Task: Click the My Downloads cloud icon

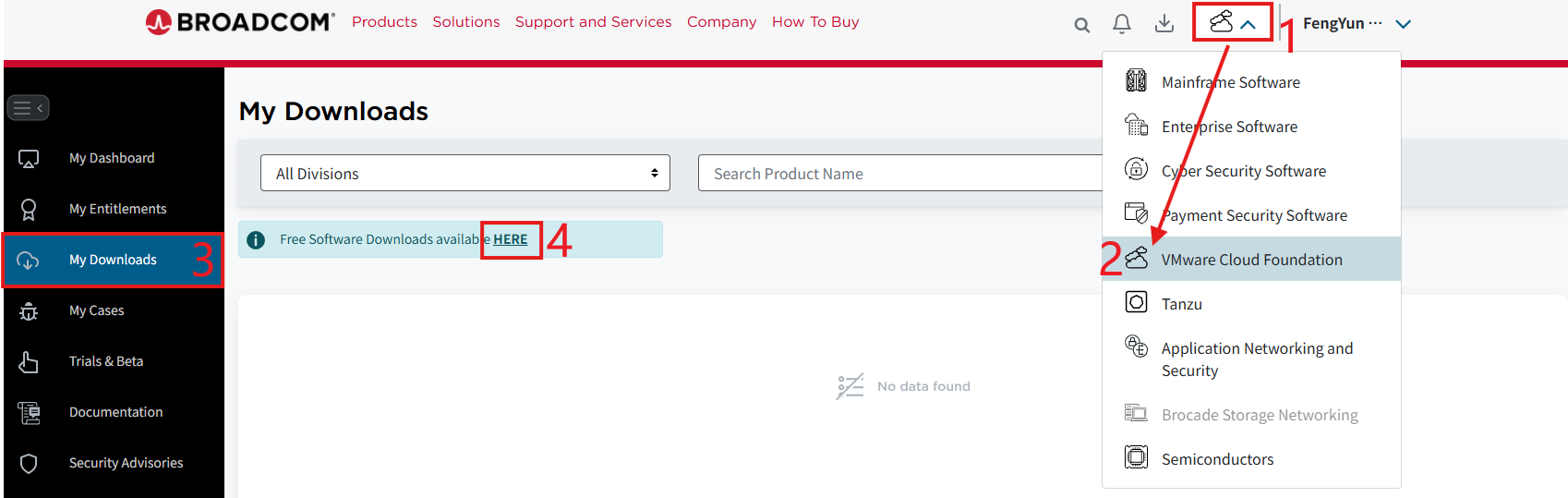Action: (28, 261)
